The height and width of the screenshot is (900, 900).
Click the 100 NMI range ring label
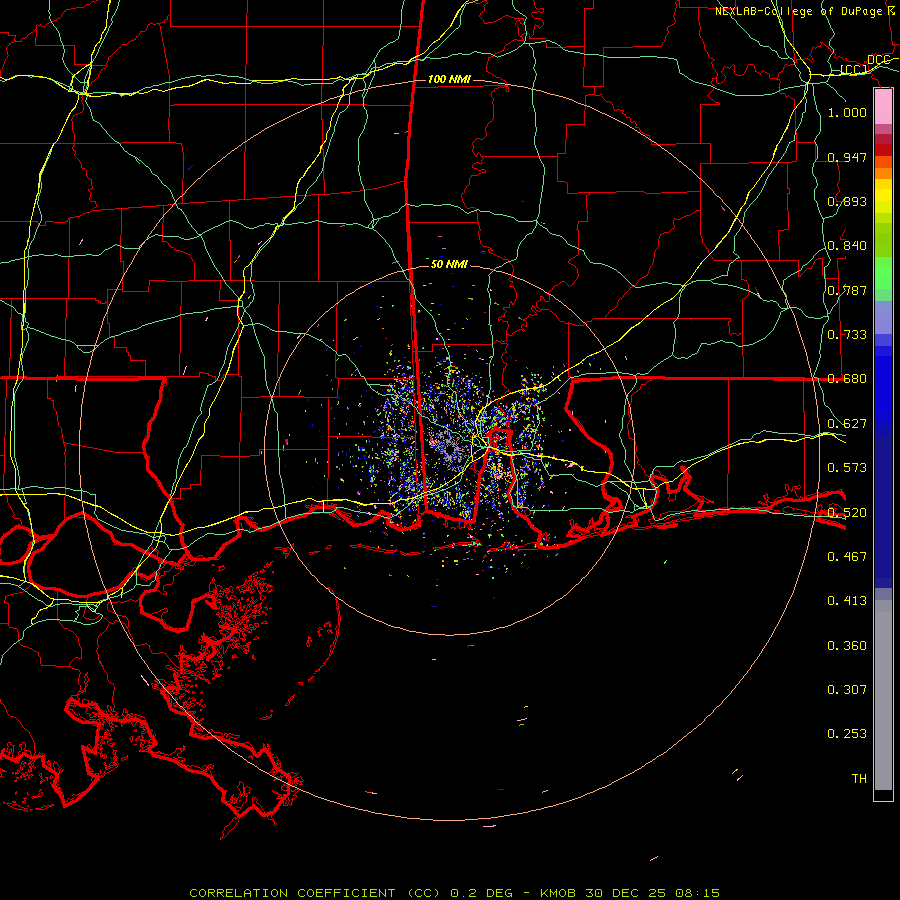(x=449, y=79)
